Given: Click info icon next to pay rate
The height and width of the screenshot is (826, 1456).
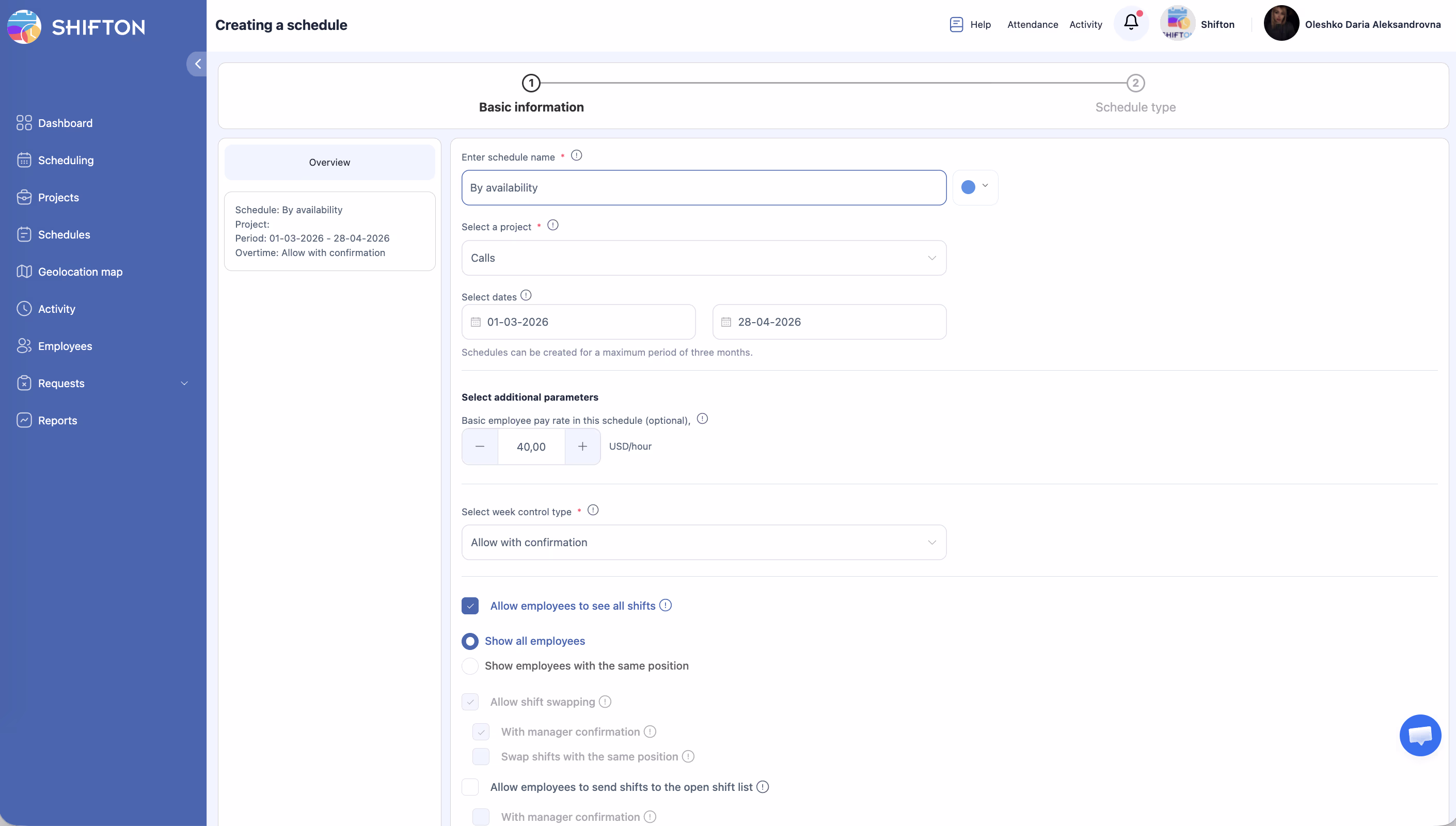Looking at the screenshot, I should coord(702,419).
